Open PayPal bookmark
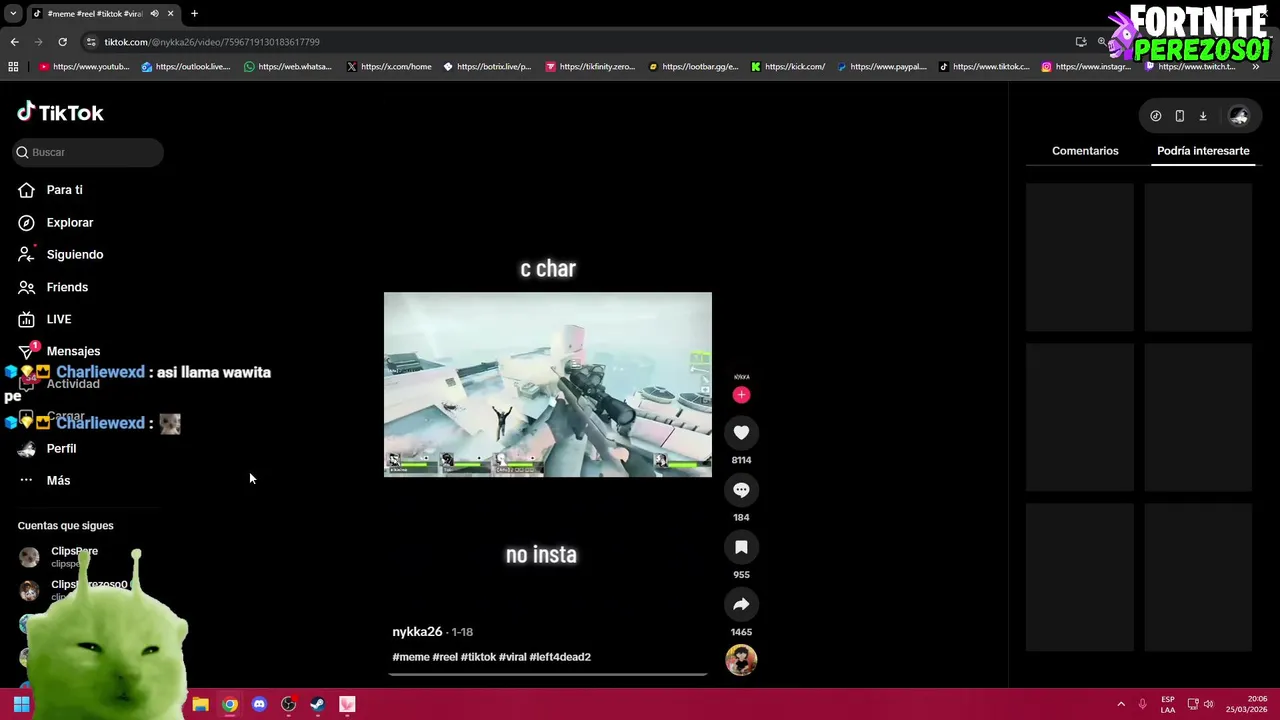 tap(882, 67)
